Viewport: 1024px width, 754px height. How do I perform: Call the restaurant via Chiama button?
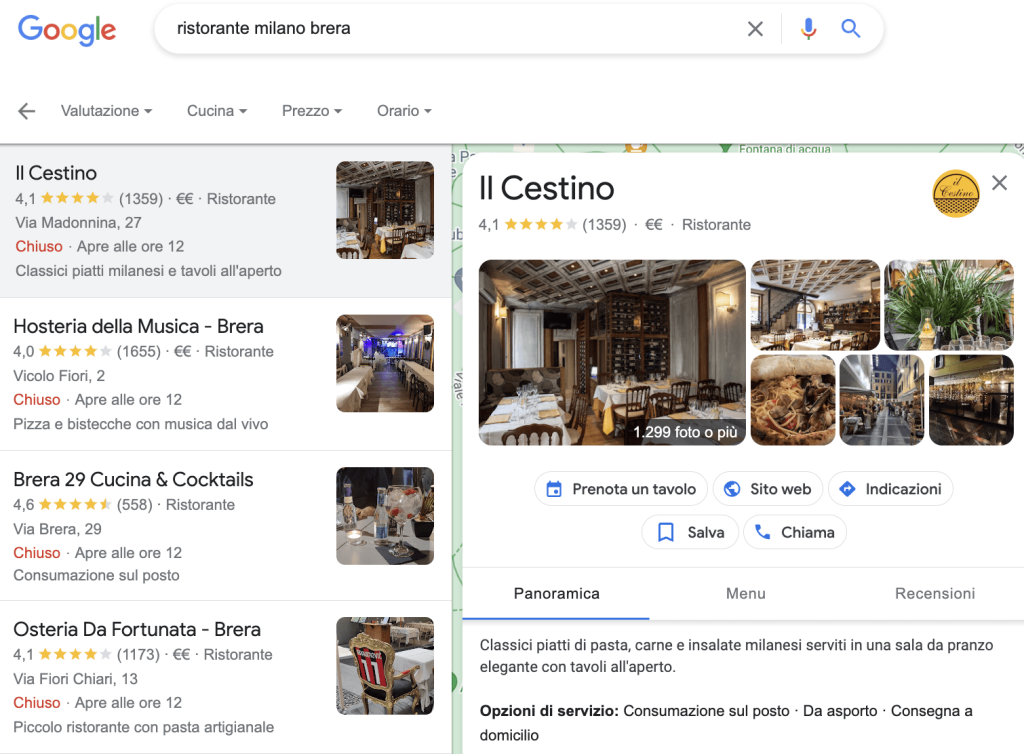(x=795, y=533)
